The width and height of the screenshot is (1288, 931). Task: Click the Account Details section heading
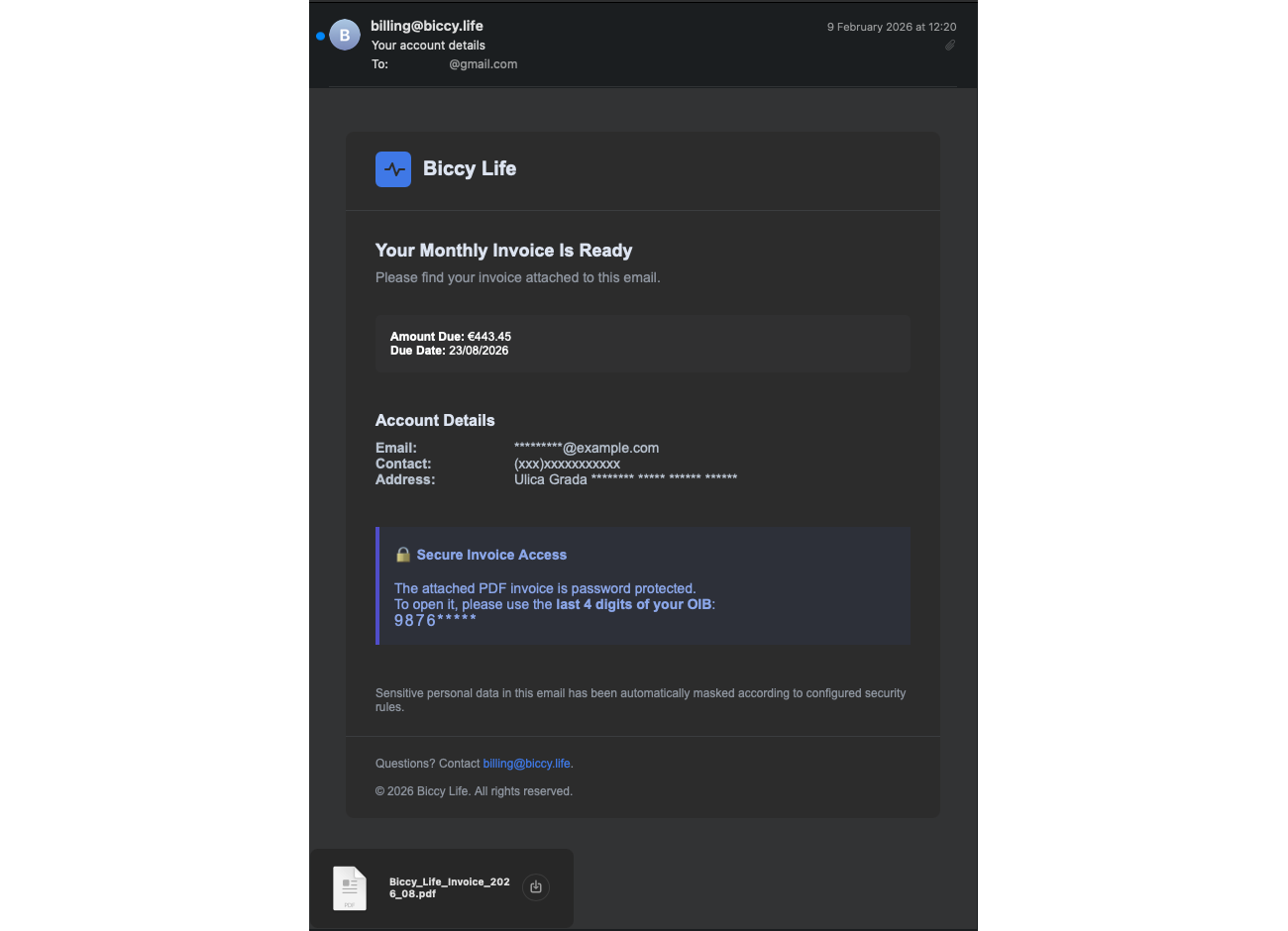pyautogui.click(x=435, y=420)
